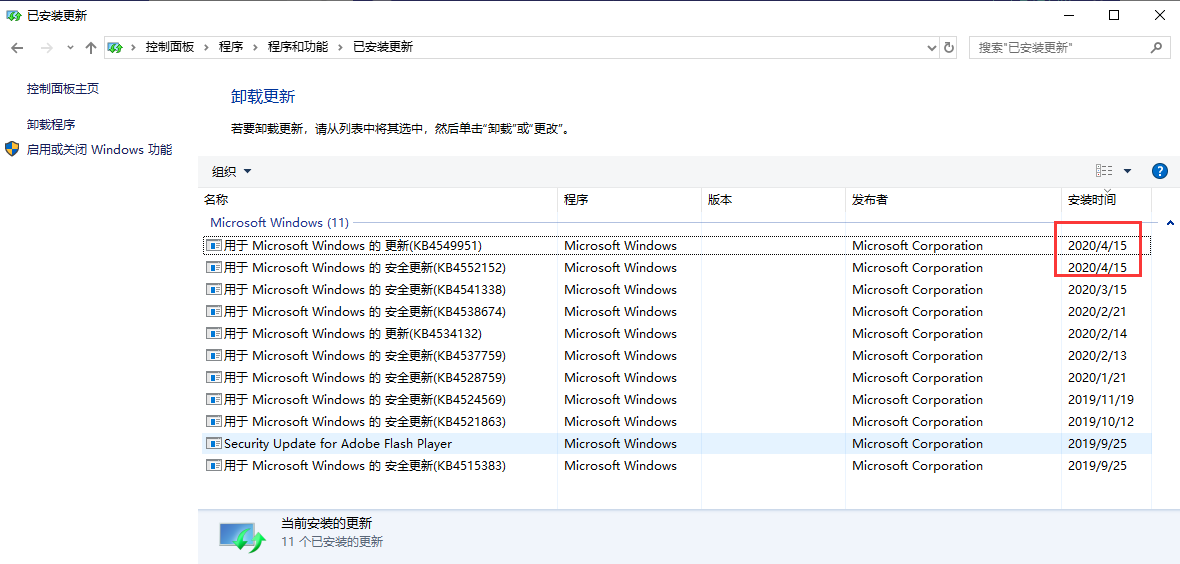This screenshot has height=564, width=1180.
Task: Click the Back navigation arrow
Action: coord(17,47)
